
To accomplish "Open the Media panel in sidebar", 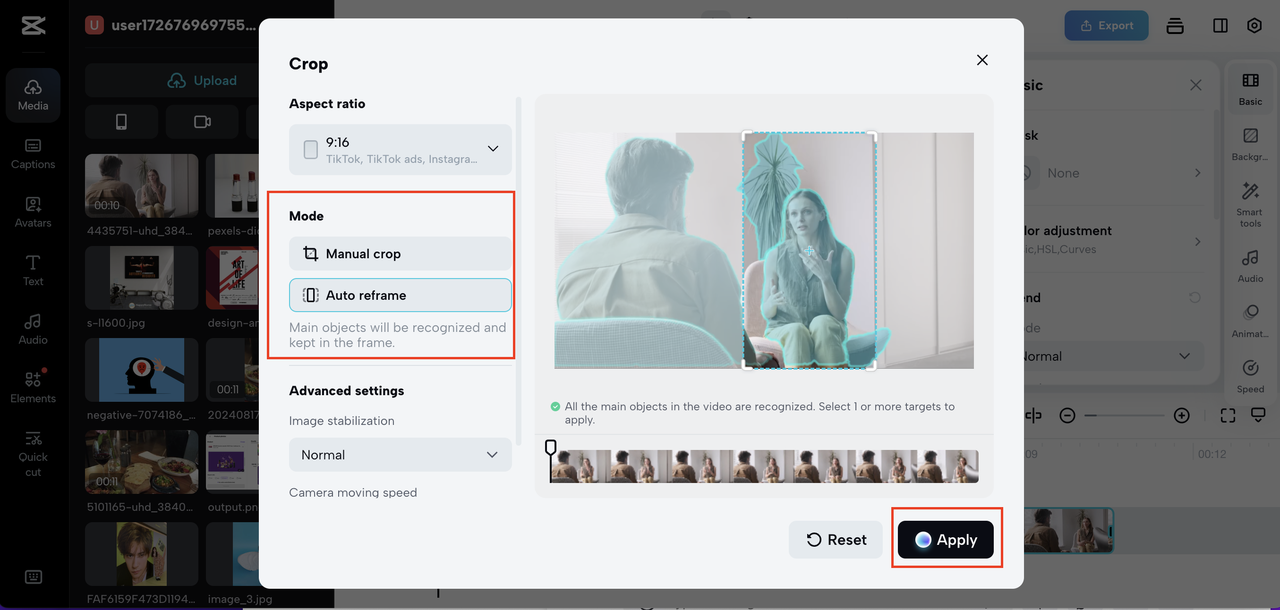I will click(x=33, y=95).
